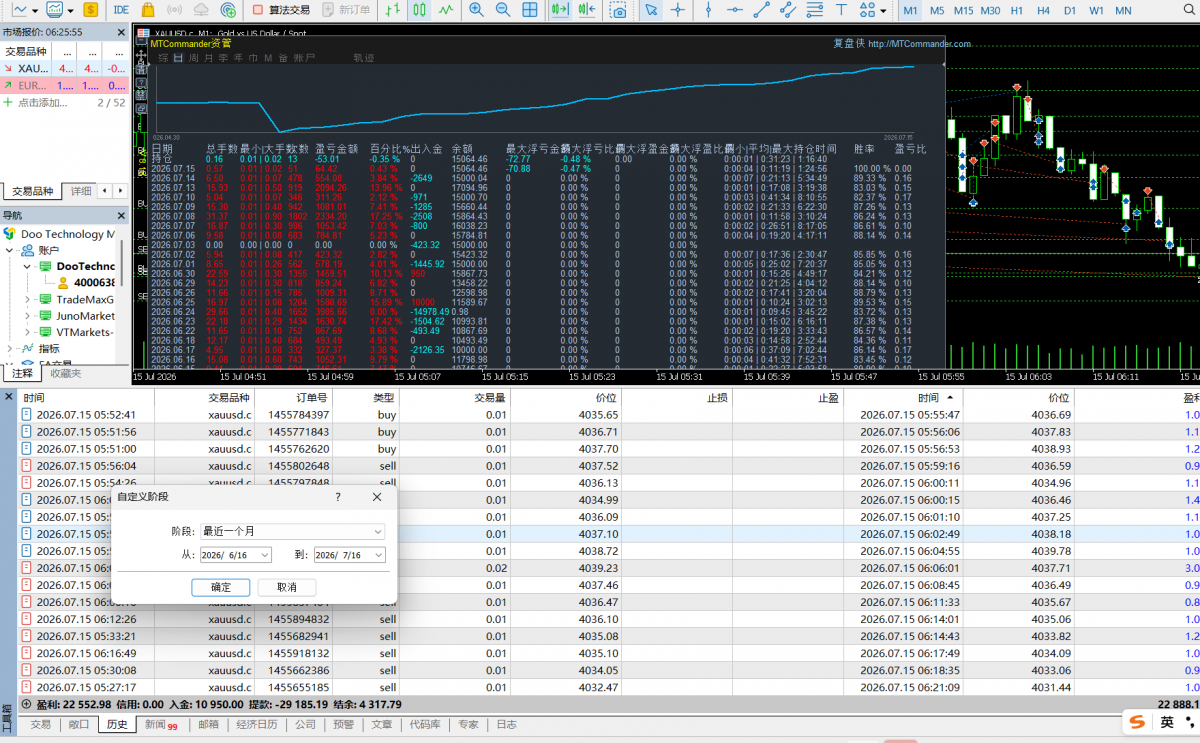
Task: Open the 经济日历 calendar tab
Action: coord(256,725)
